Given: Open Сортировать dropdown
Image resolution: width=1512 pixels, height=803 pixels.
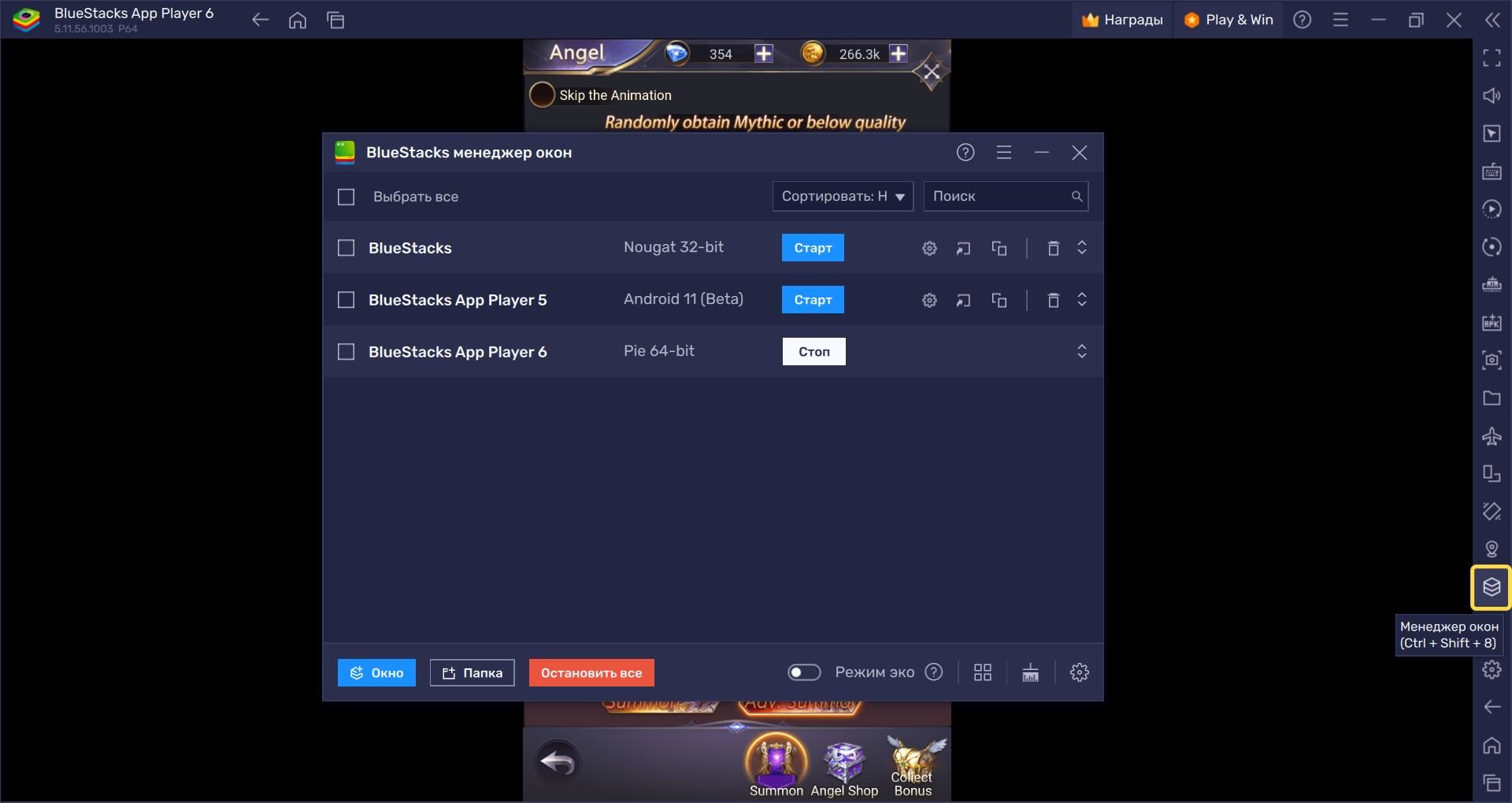Looking at the screenshot, I should click(x=843, y=197).
